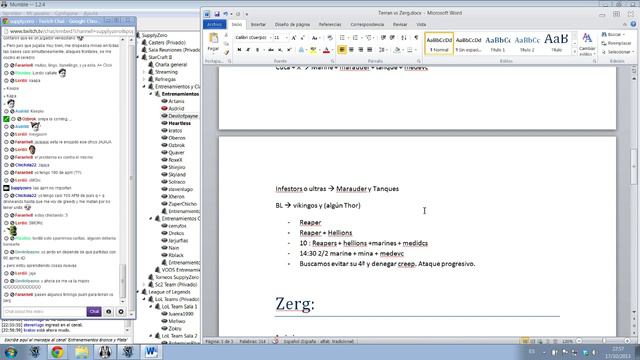
Task: Open the Fuente font name dropdown
Action: (x=270, y=38)
